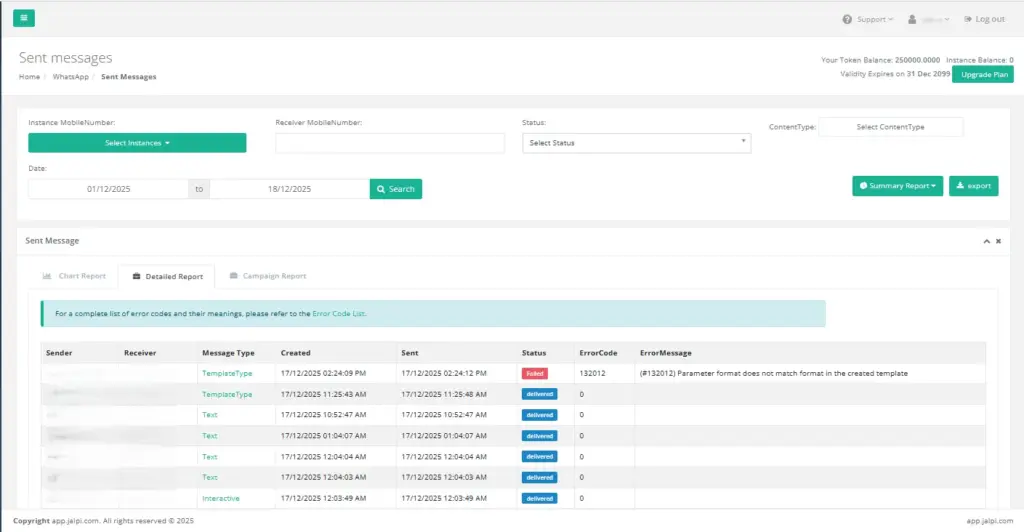Open the Summary Report dropdown
Viewport: 1024px width, 532px height.
[897, 186]
